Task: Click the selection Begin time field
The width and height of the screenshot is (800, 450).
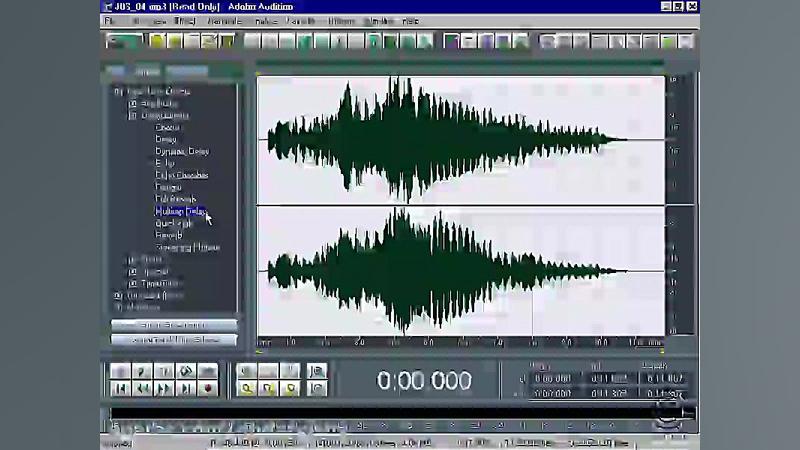Action: click(553, 379)
